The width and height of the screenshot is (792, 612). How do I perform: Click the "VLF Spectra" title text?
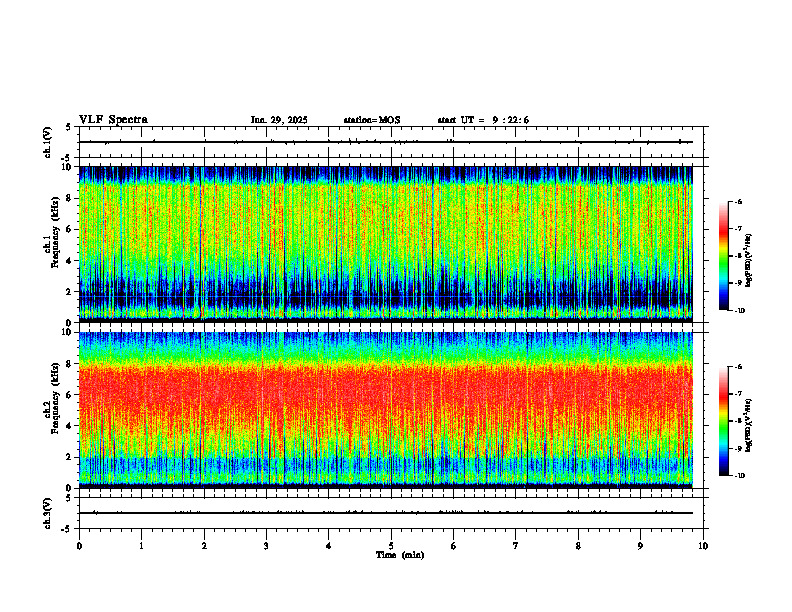pos(113,120)
